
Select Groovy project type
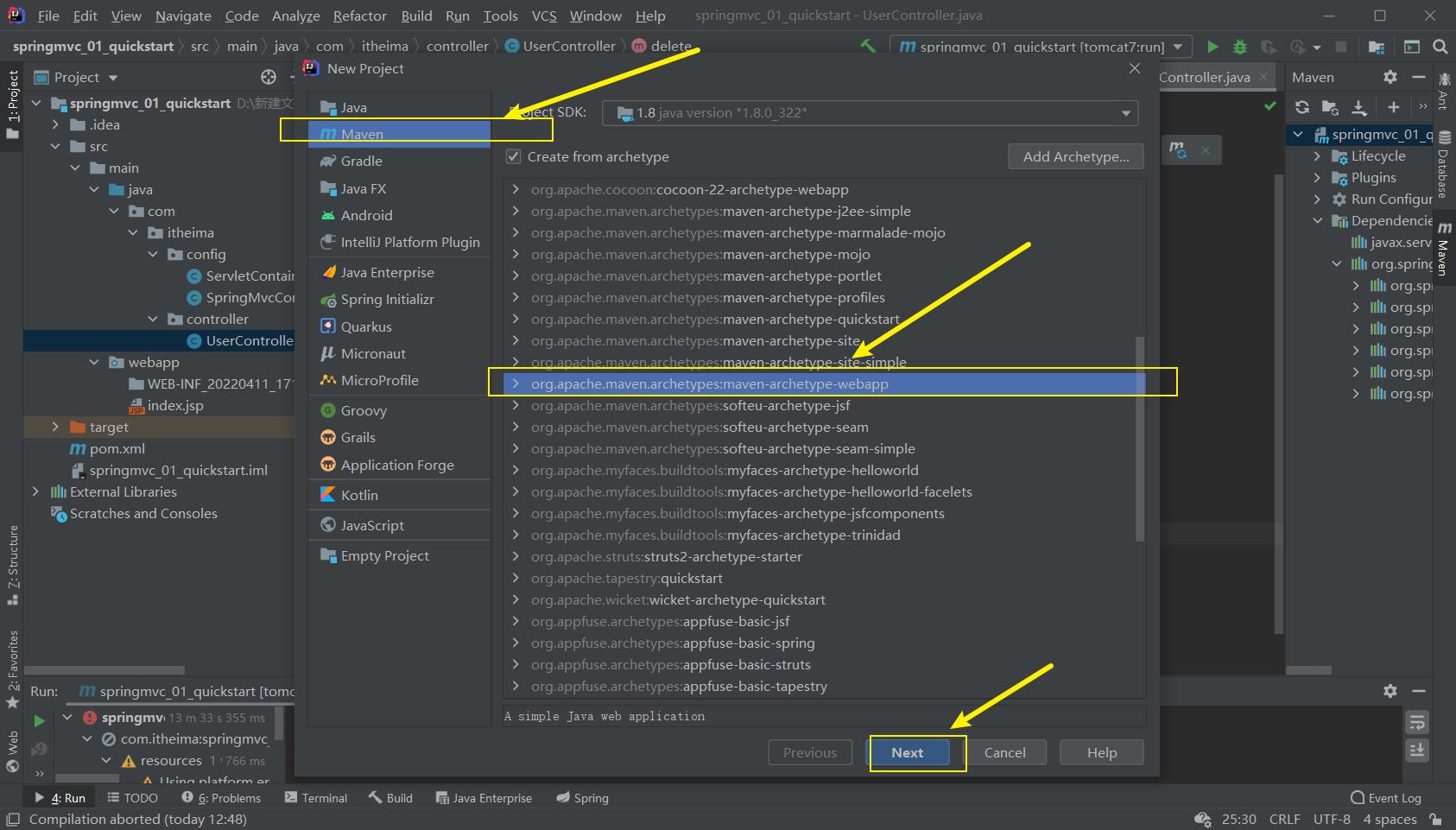coord(400,411)
